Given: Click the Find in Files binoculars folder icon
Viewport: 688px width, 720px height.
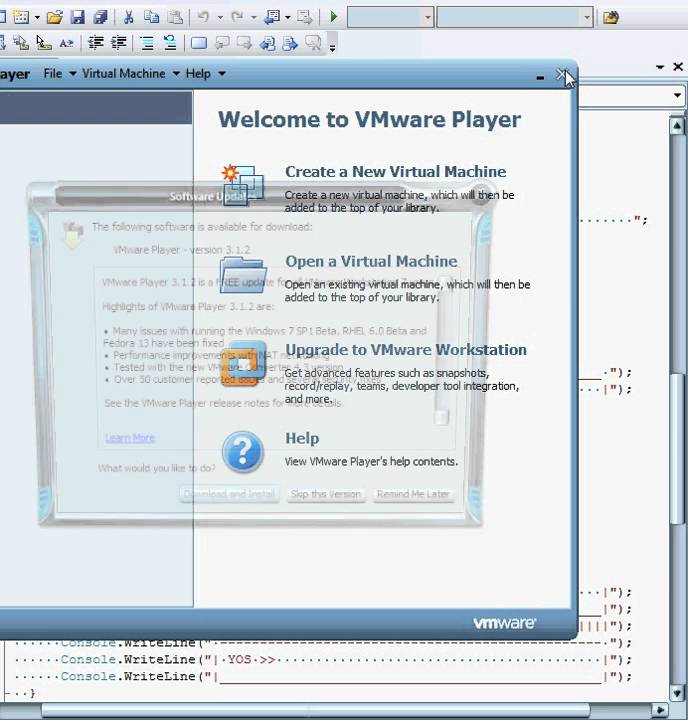Looking at the screenshot, I should pos(611,17).
